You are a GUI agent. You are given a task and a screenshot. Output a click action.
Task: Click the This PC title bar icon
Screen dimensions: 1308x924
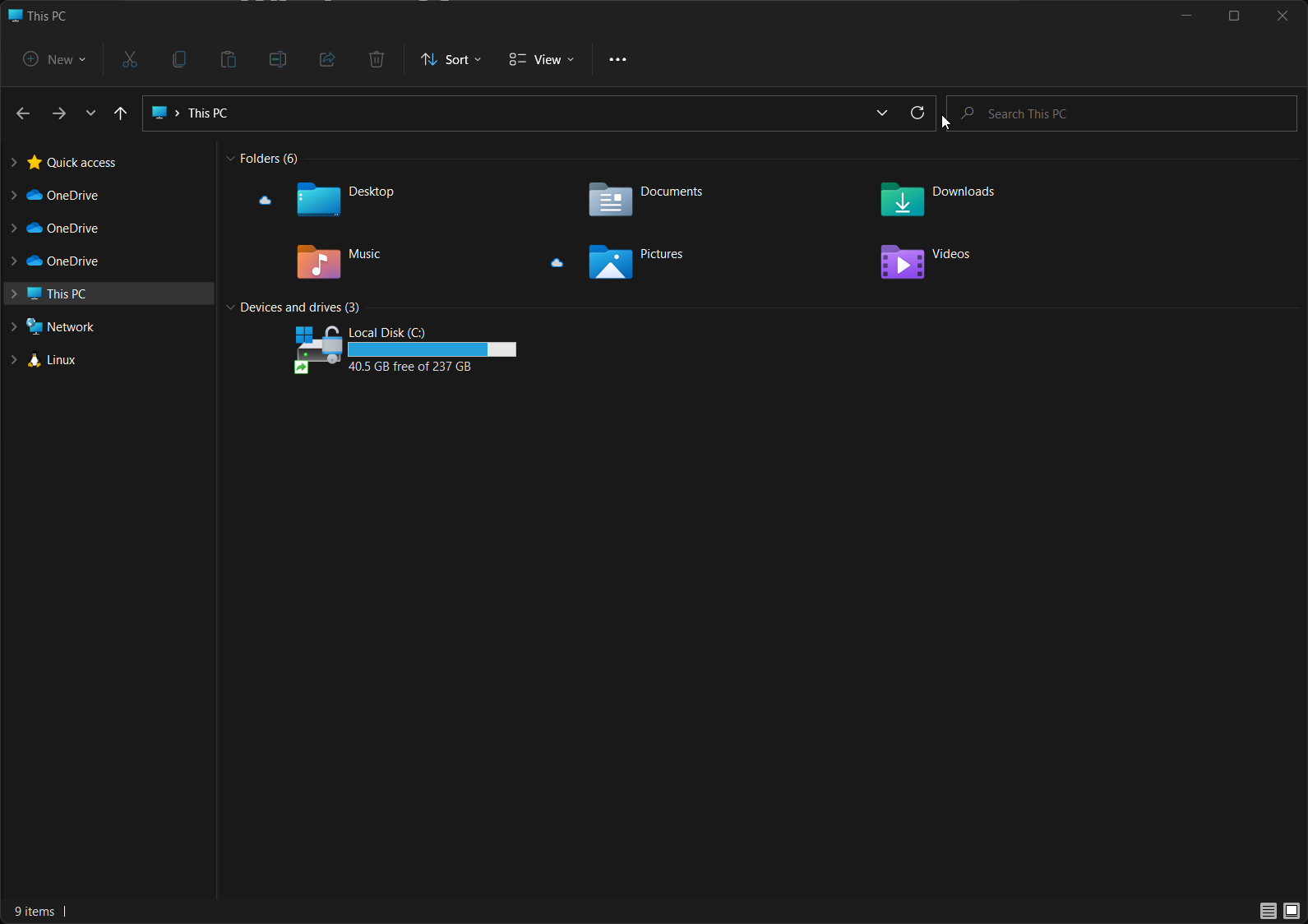point(15,16)
